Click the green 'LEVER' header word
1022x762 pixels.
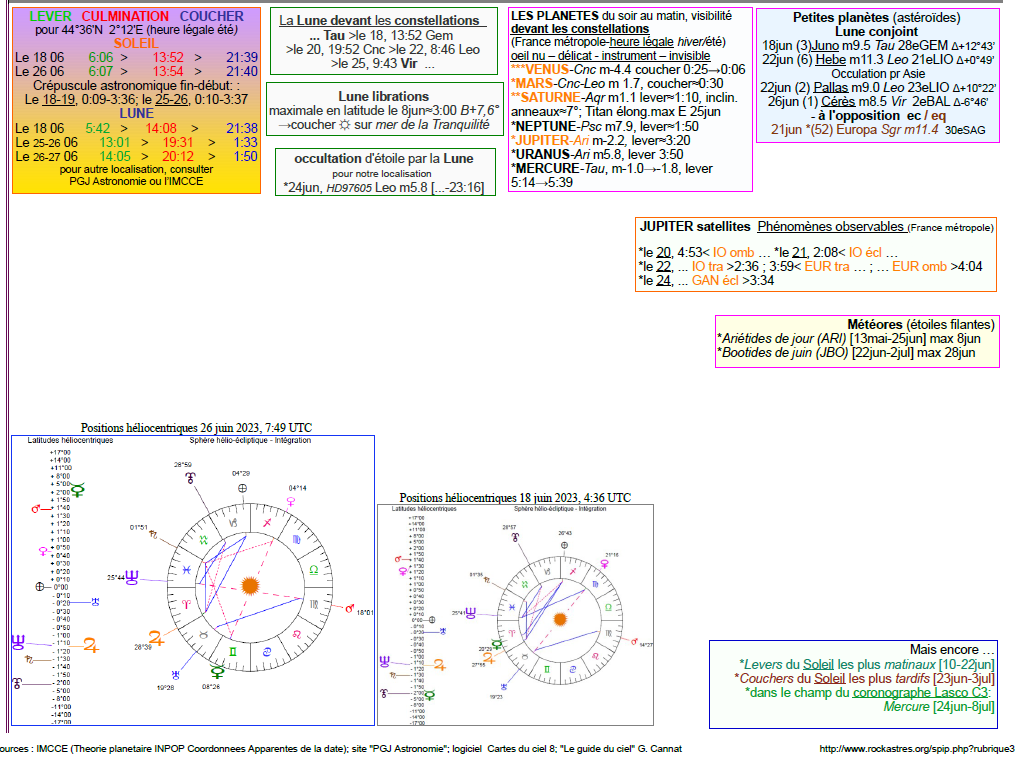click(50, 16)
